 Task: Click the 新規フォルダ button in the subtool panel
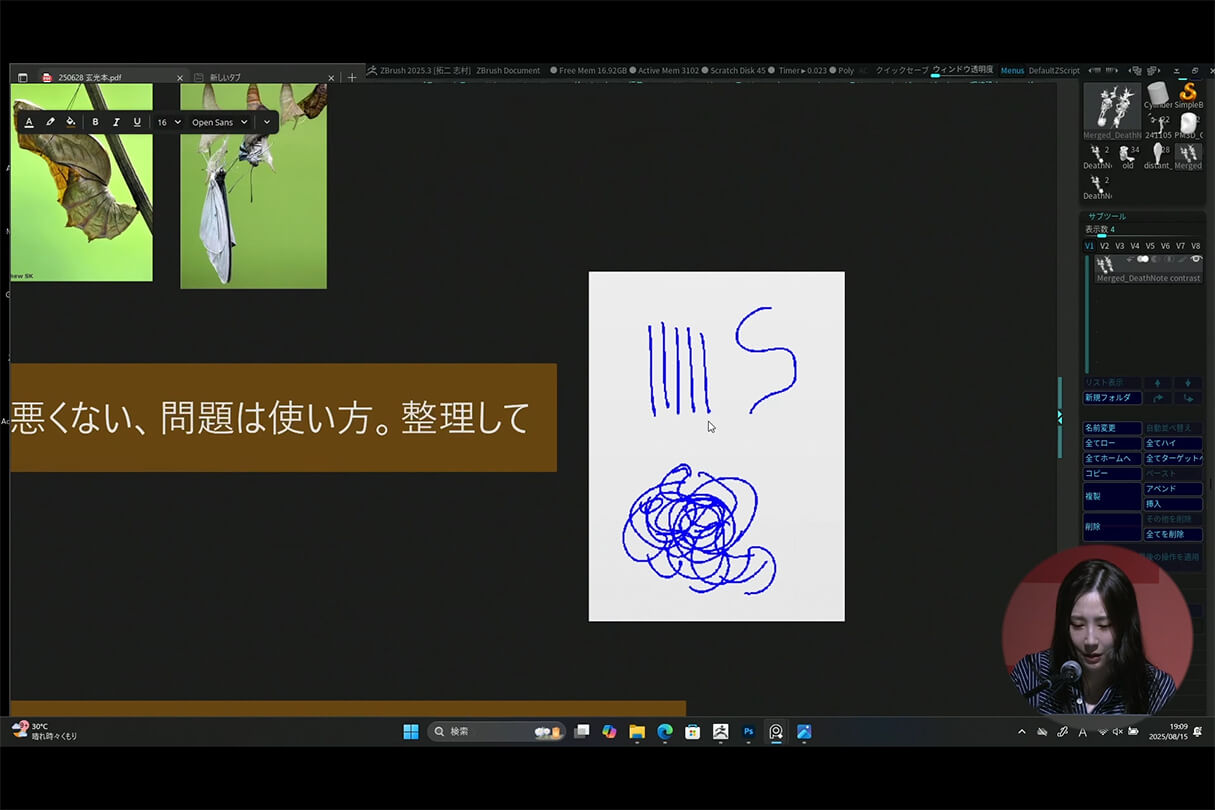tap(1112, 397)
